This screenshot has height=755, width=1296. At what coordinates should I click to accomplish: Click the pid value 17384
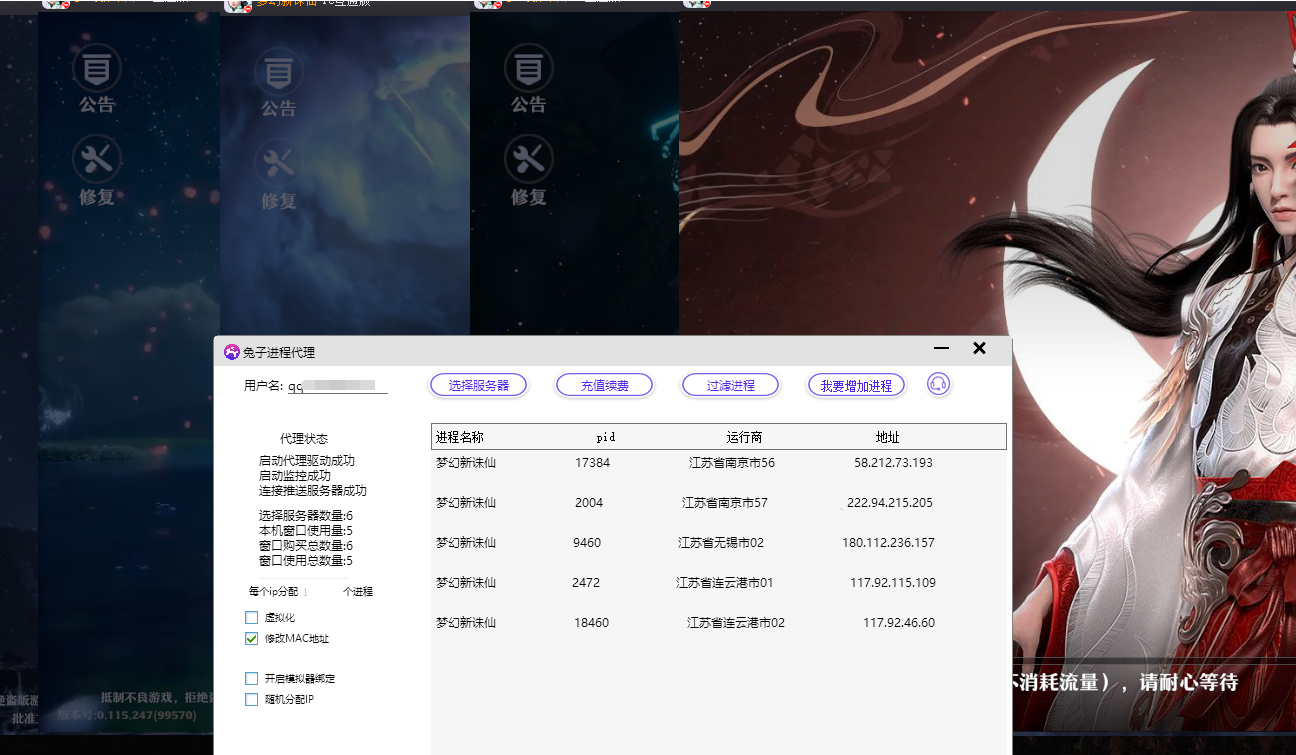(x=592, y=463)
